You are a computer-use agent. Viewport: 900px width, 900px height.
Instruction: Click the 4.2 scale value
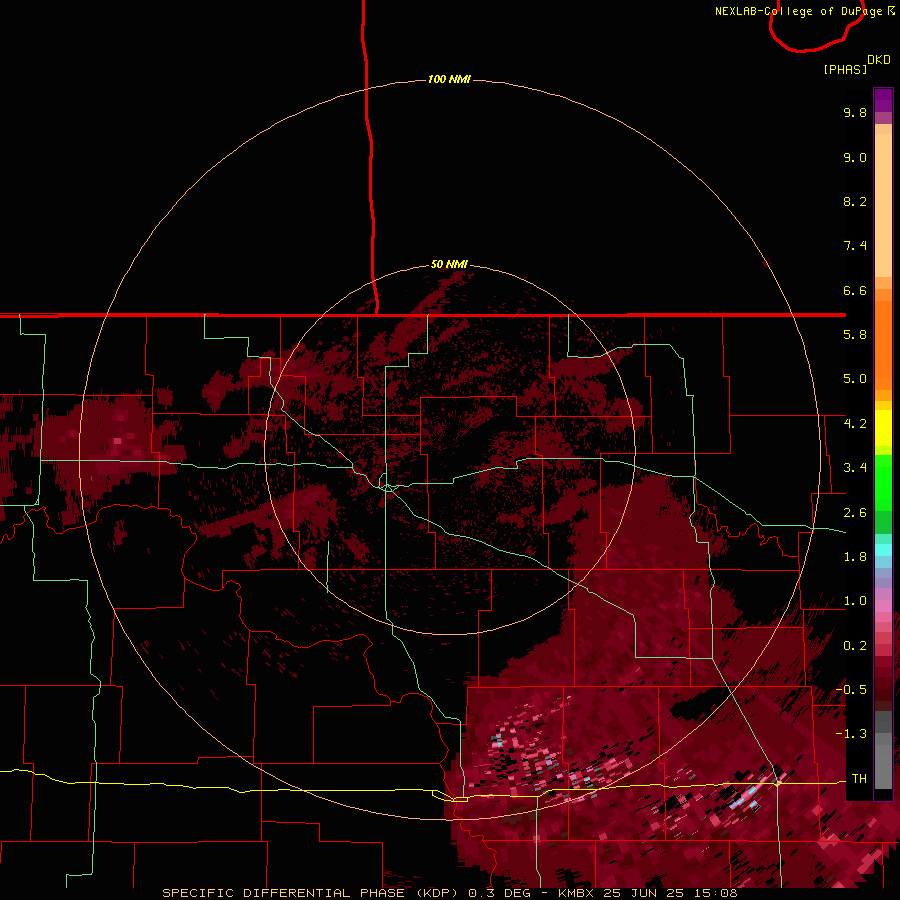[x=855, y=424]
